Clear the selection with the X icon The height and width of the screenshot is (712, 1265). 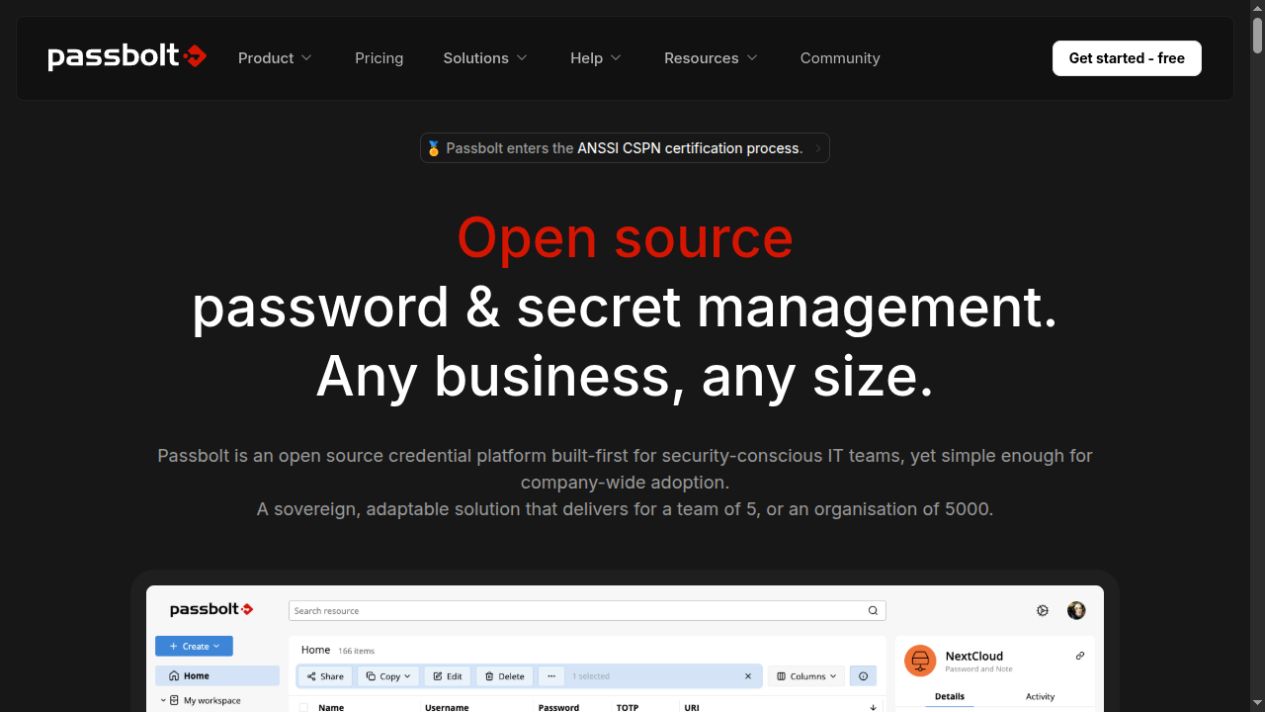point(748,676)
